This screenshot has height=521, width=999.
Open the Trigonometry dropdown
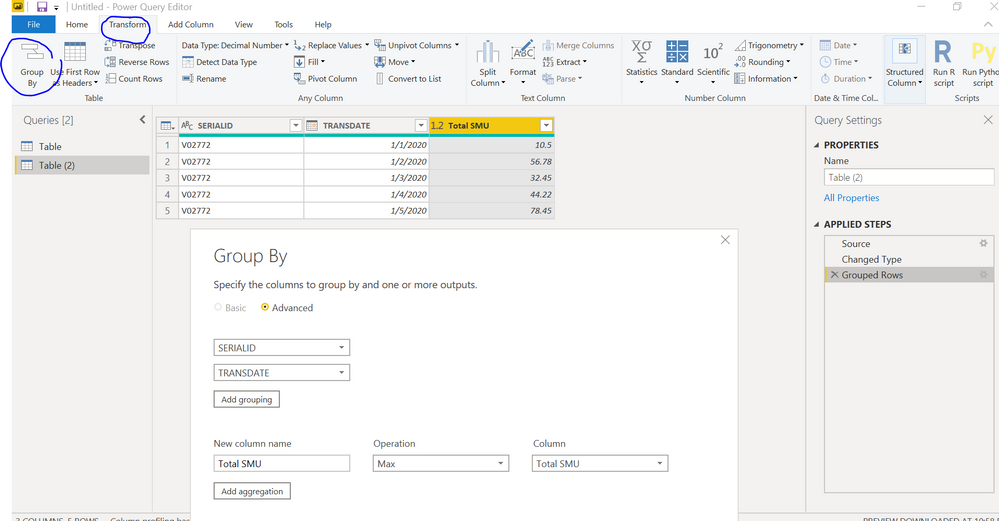770,45
